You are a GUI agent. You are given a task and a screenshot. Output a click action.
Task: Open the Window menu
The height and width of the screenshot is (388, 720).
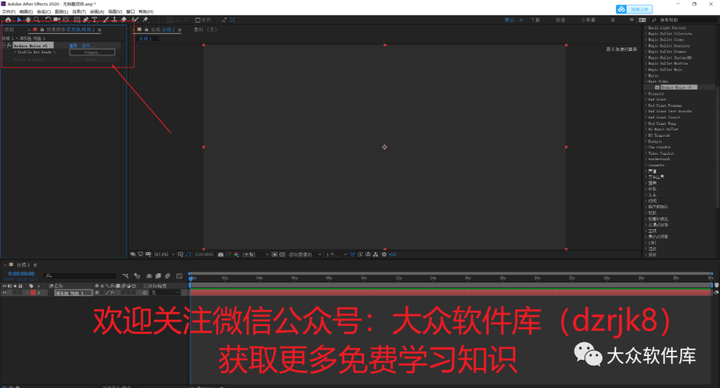pos(130,11)
